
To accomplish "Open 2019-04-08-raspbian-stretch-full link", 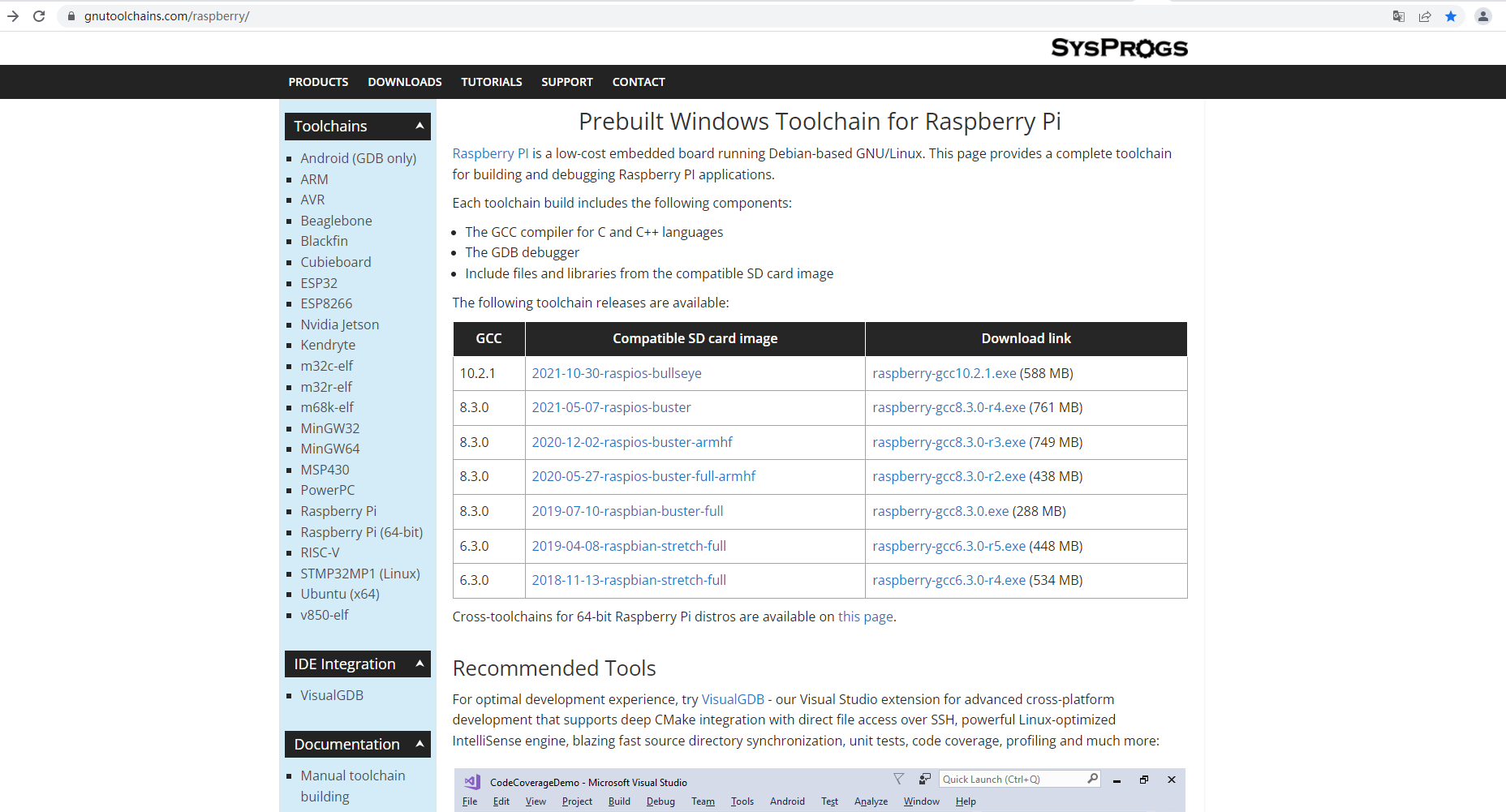I will [629, 546].
